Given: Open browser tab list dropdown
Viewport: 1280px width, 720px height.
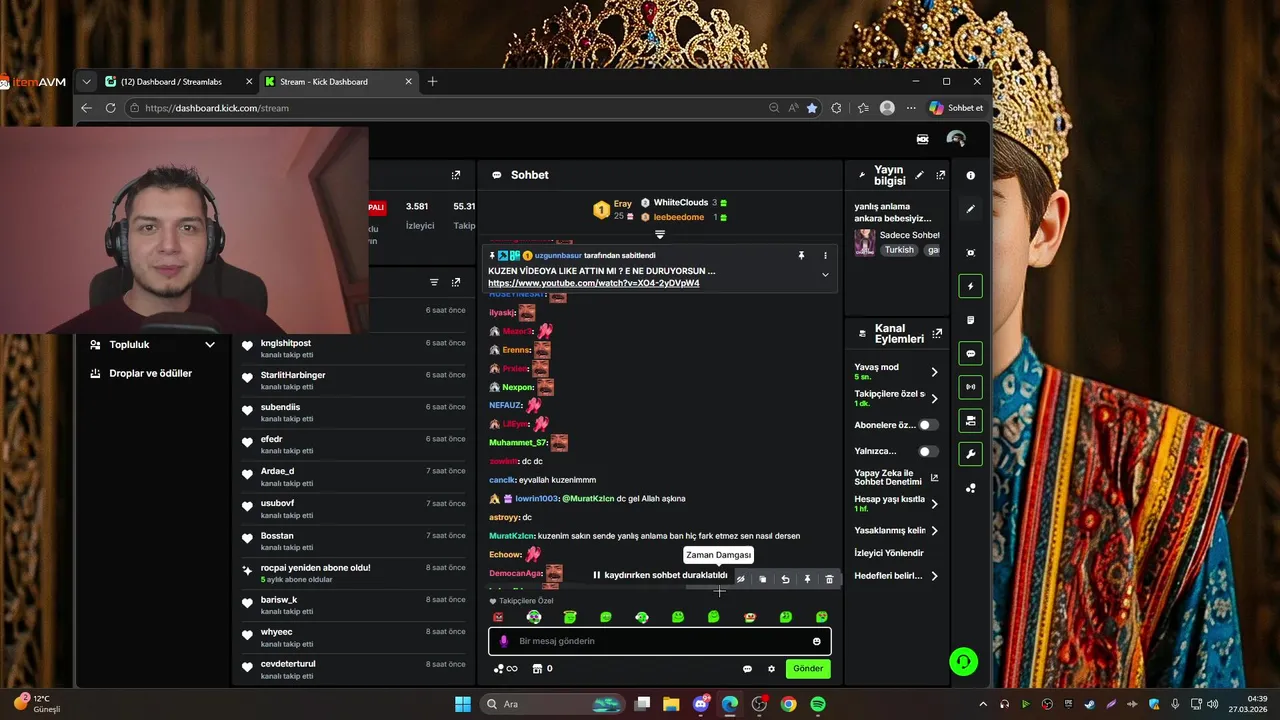Looking at the screenshot, I should [87, 82].
